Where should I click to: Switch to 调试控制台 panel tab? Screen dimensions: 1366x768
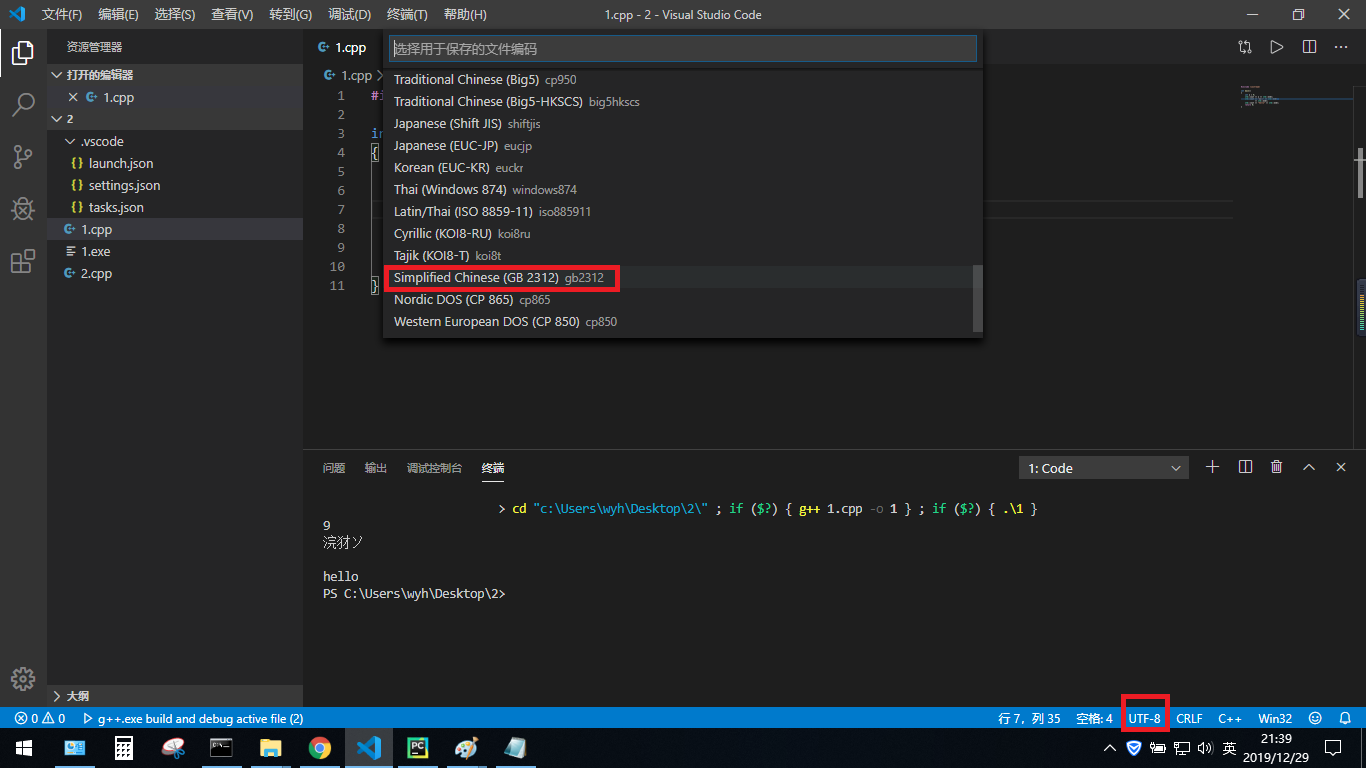434,468
